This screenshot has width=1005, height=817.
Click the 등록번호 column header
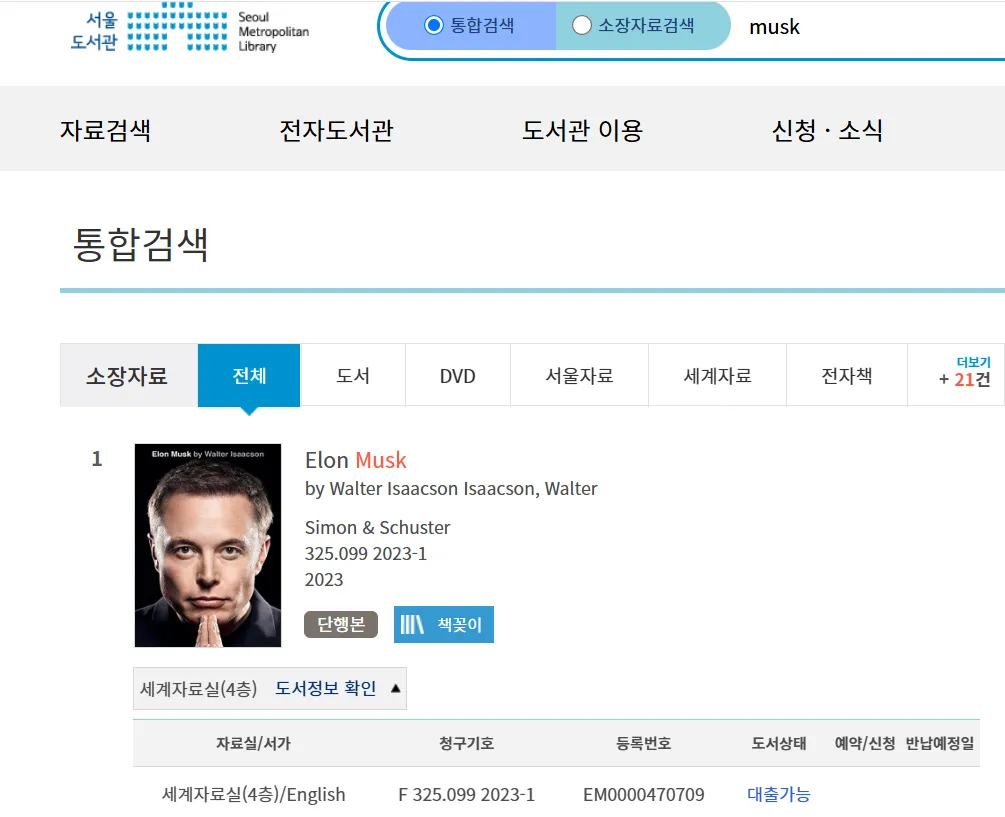click(644, 743)
